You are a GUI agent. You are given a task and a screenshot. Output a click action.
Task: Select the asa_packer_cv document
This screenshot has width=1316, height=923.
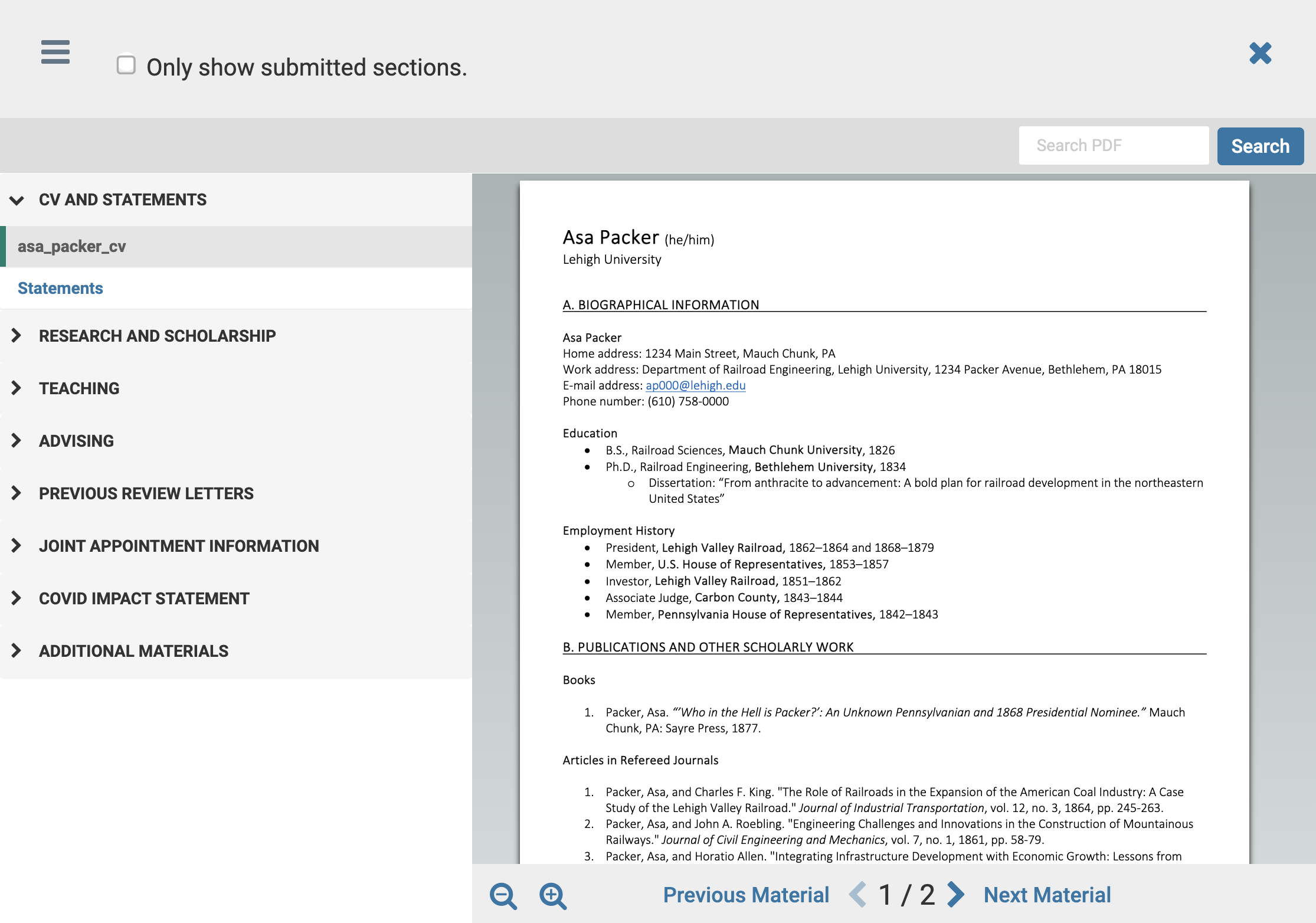236,247
